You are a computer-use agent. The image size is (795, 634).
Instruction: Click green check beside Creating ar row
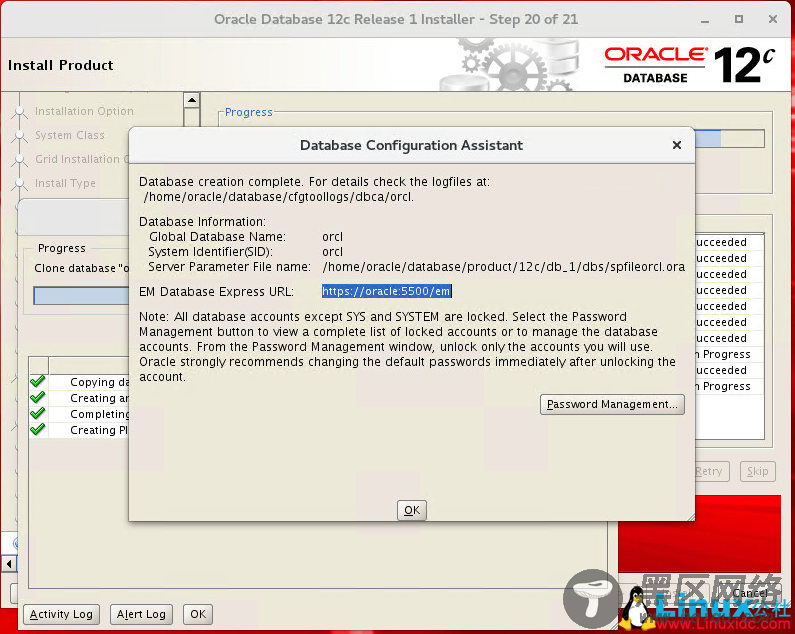(x=38, y=398)
